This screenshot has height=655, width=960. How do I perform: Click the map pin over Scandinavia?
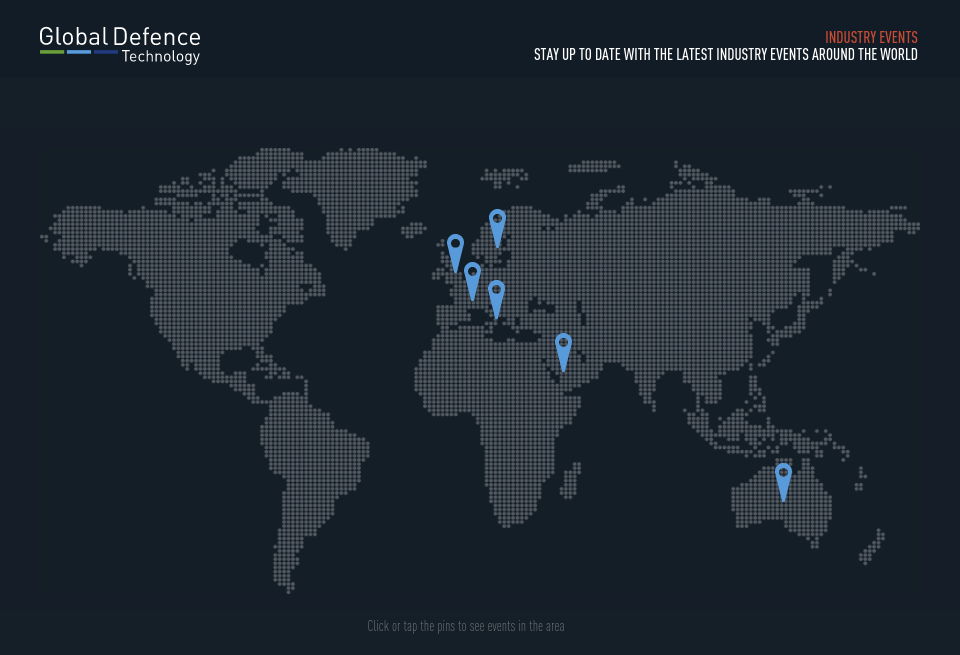[497, 223]
